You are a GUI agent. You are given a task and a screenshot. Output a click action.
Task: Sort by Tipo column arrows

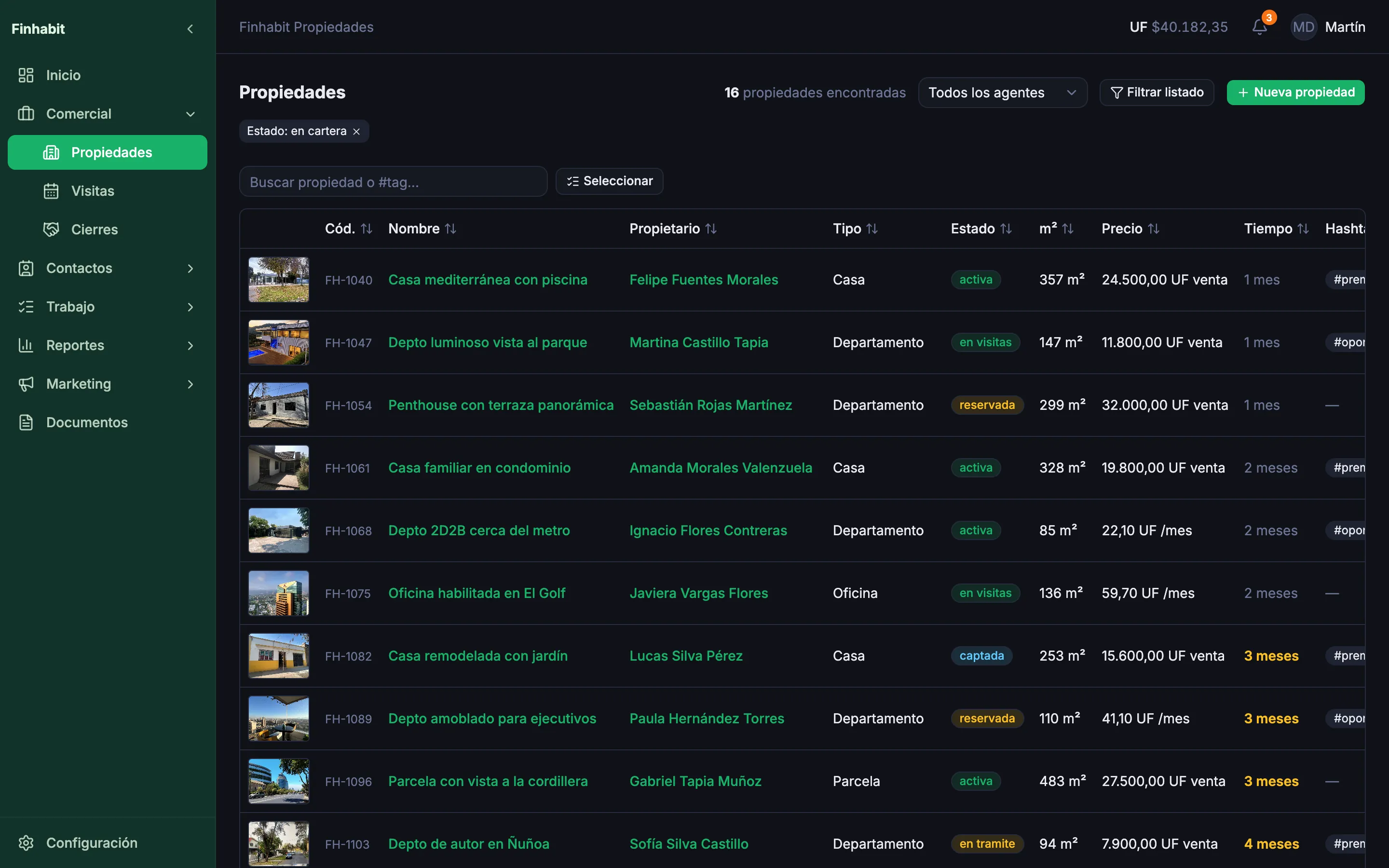click(872, 229)
